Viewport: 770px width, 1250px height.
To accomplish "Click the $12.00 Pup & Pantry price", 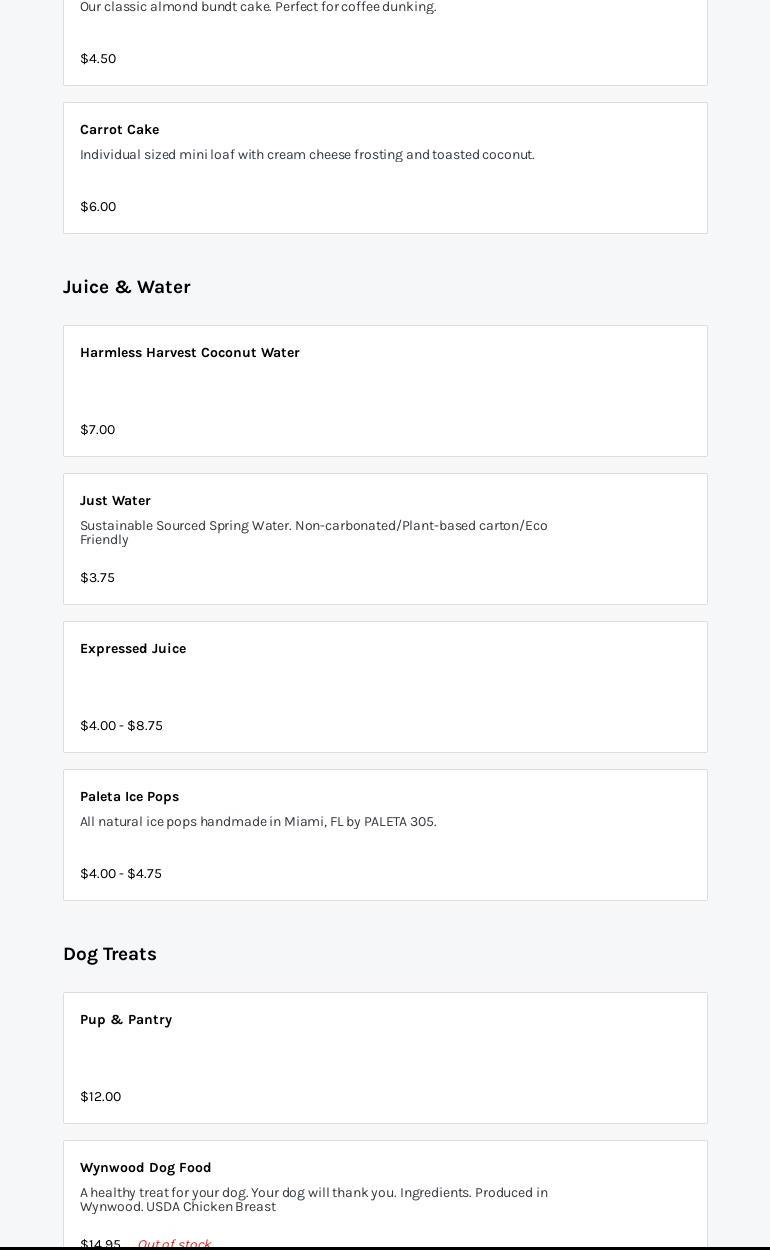I will coord(100,1097).
